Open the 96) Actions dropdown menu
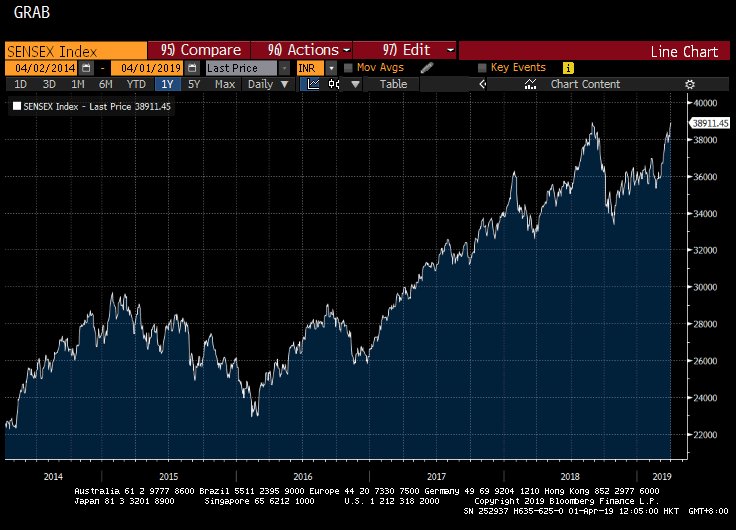Screen dimensions: 736x530 [x=302, y=50]
